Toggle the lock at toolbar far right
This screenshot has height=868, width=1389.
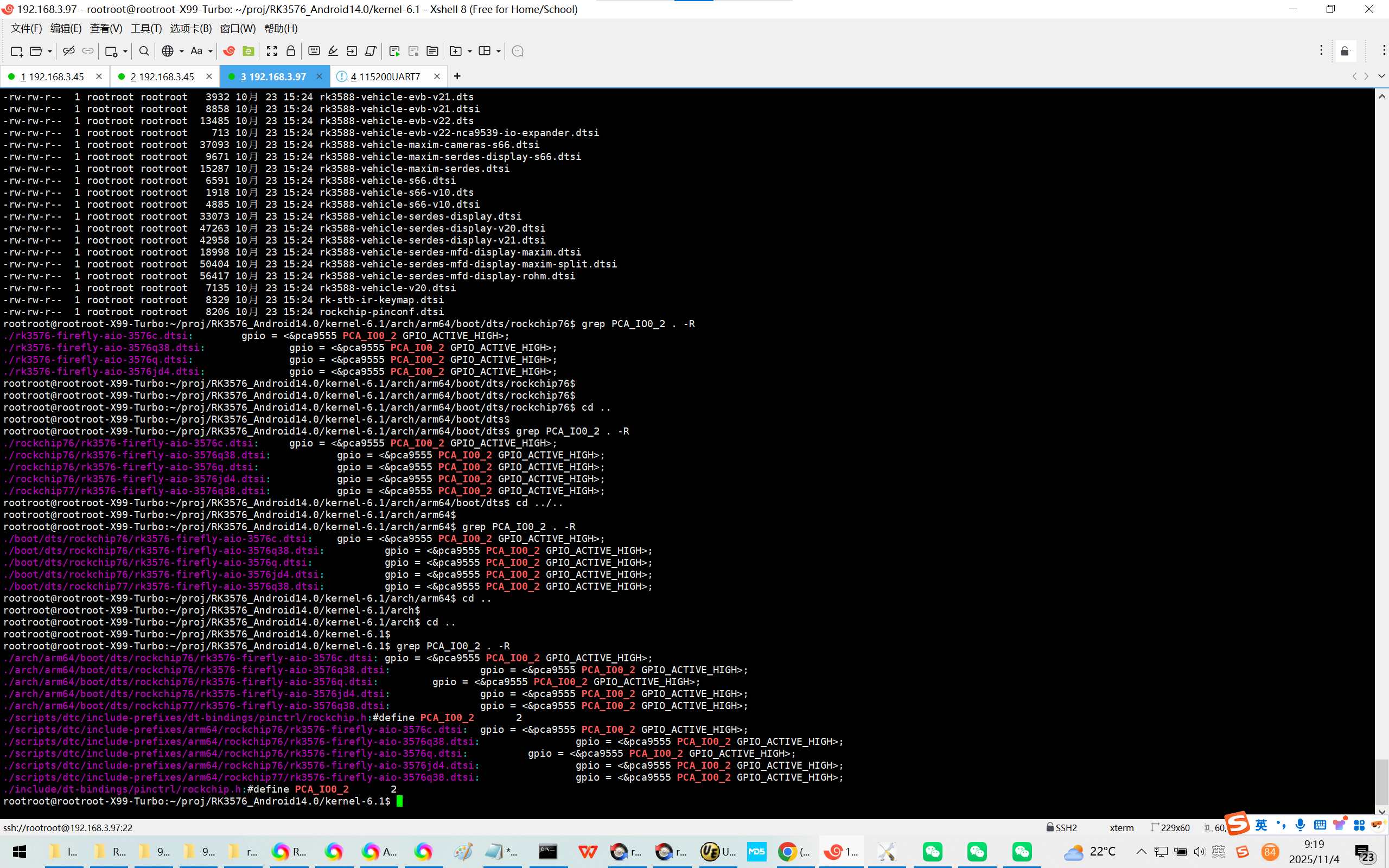pyautogui.click(x=1345, y=51)
